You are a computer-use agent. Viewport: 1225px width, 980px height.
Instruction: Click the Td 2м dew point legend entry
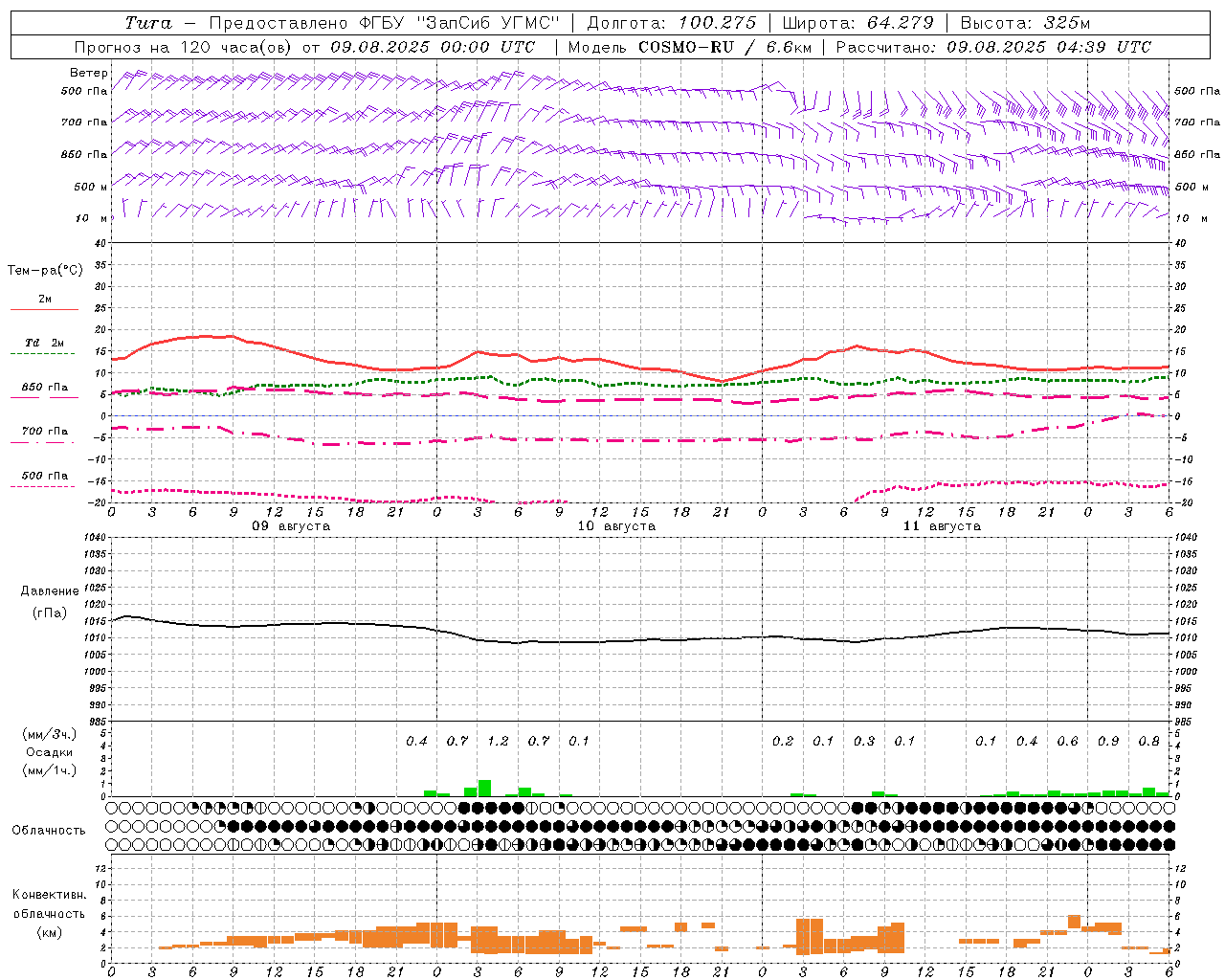coord(45,343)
